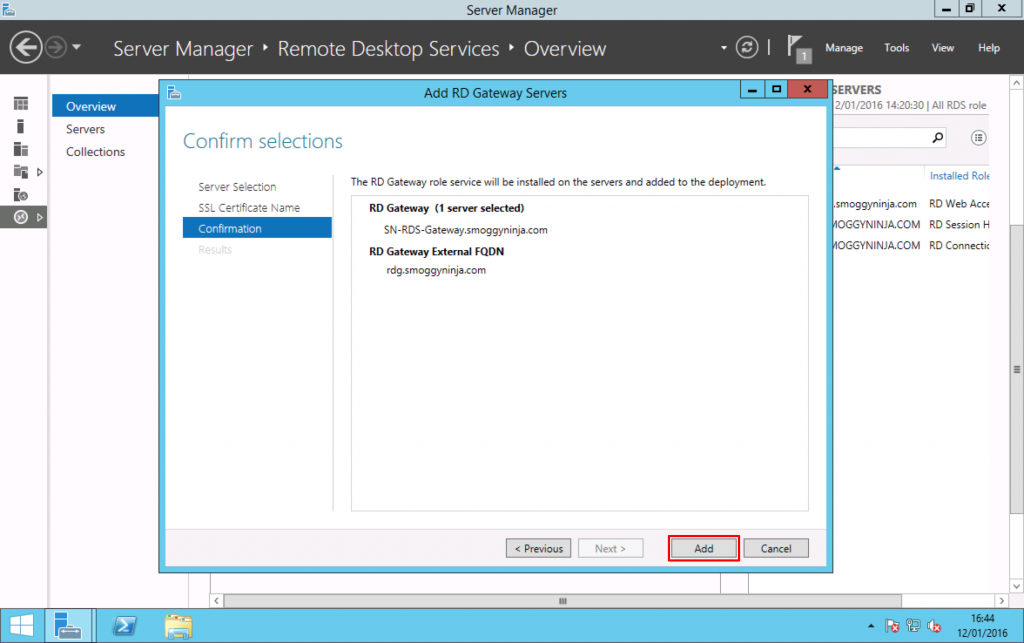Select the File and Storage Services icon

coord(22,171)
